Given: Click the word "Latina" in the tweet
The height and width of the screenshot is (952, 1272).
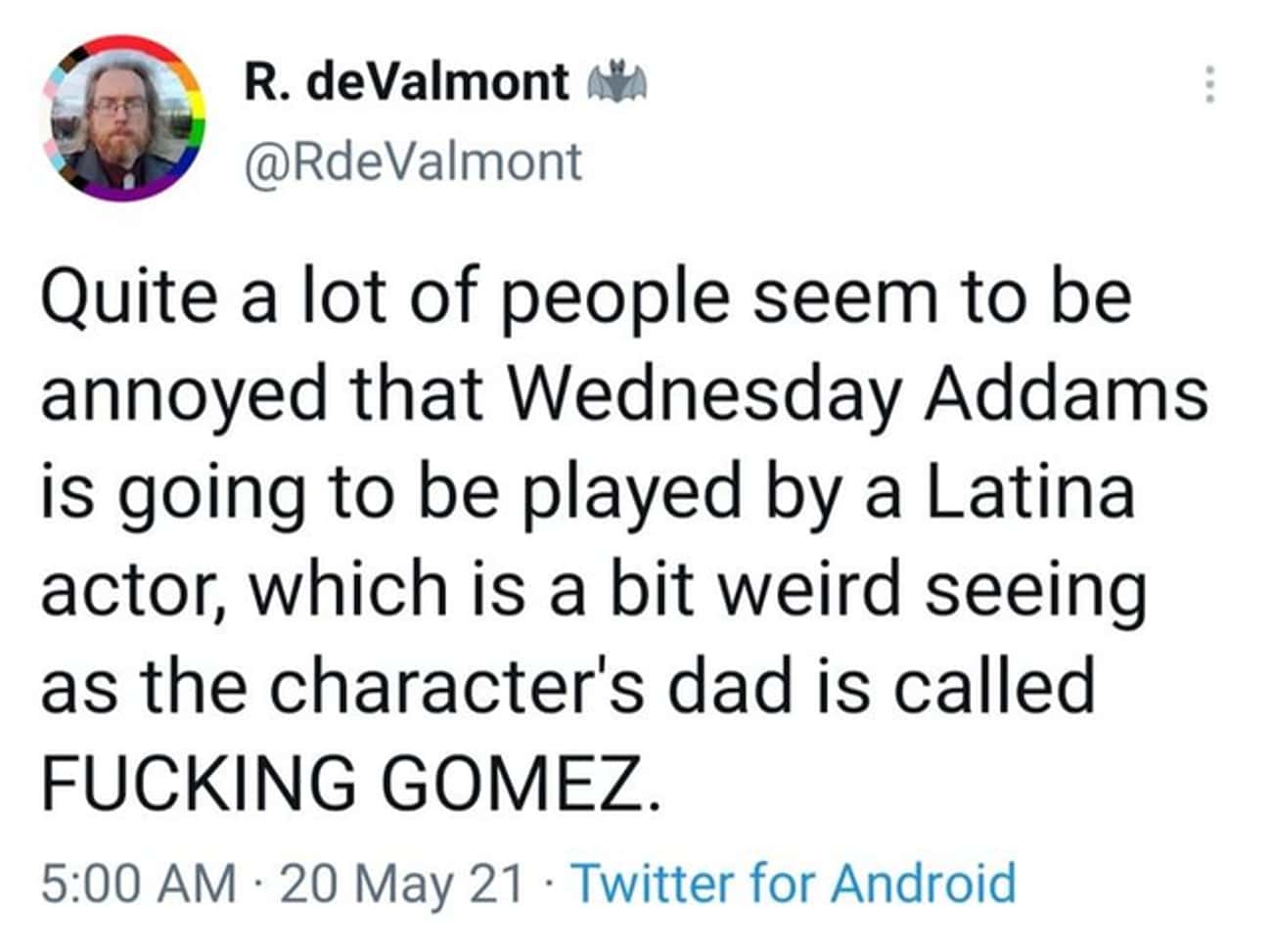Looking at the screenshot, I should pyautogui.click(x=1028, y=491).
